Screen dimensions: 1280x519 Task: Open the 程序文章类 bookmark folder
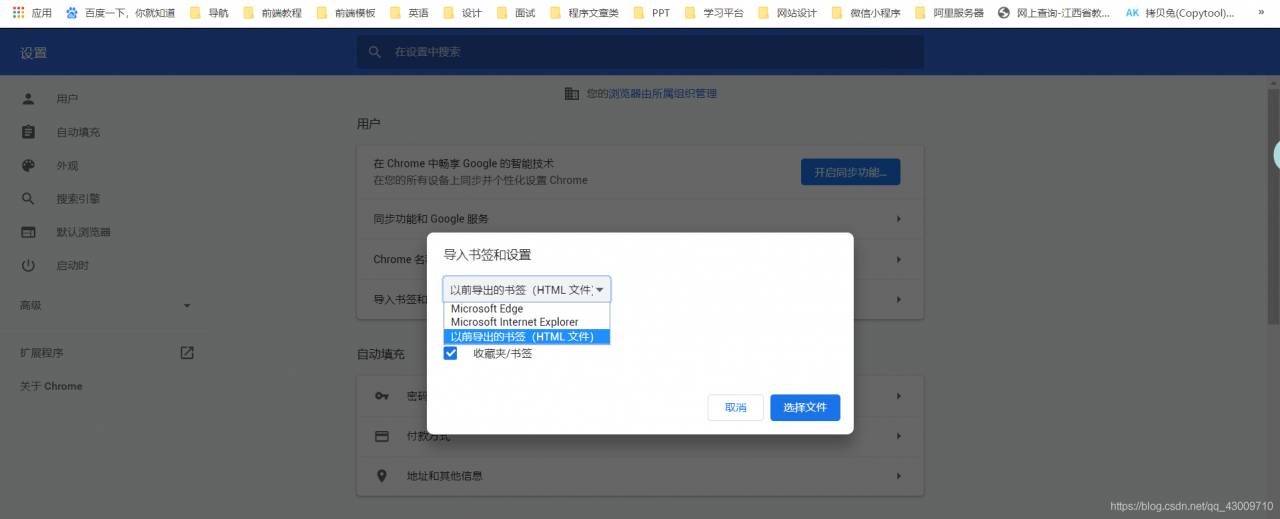[583, 13]
